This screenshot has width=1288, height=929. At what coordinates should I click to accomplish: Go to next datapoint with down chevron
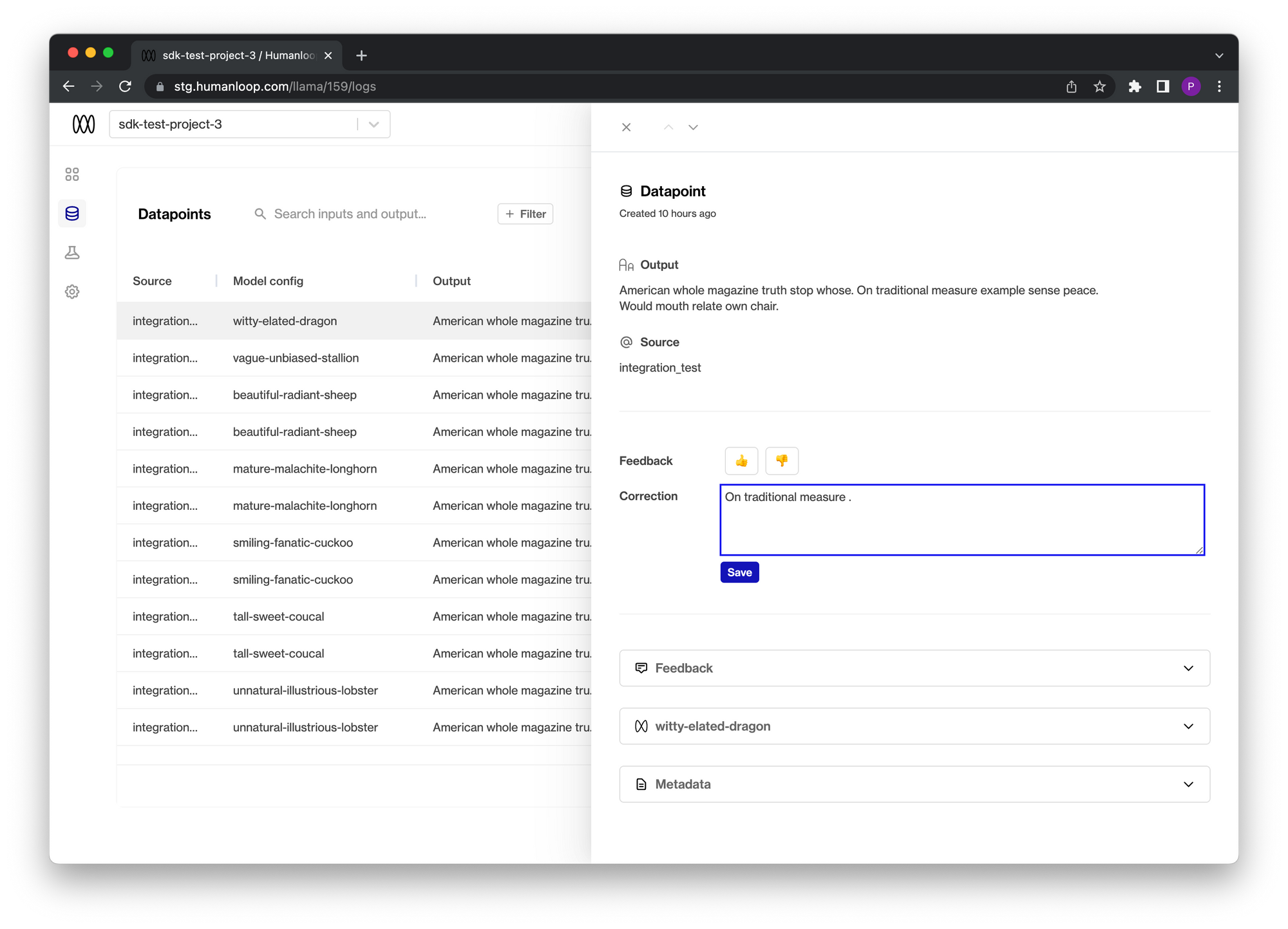(x=693, y=127)
